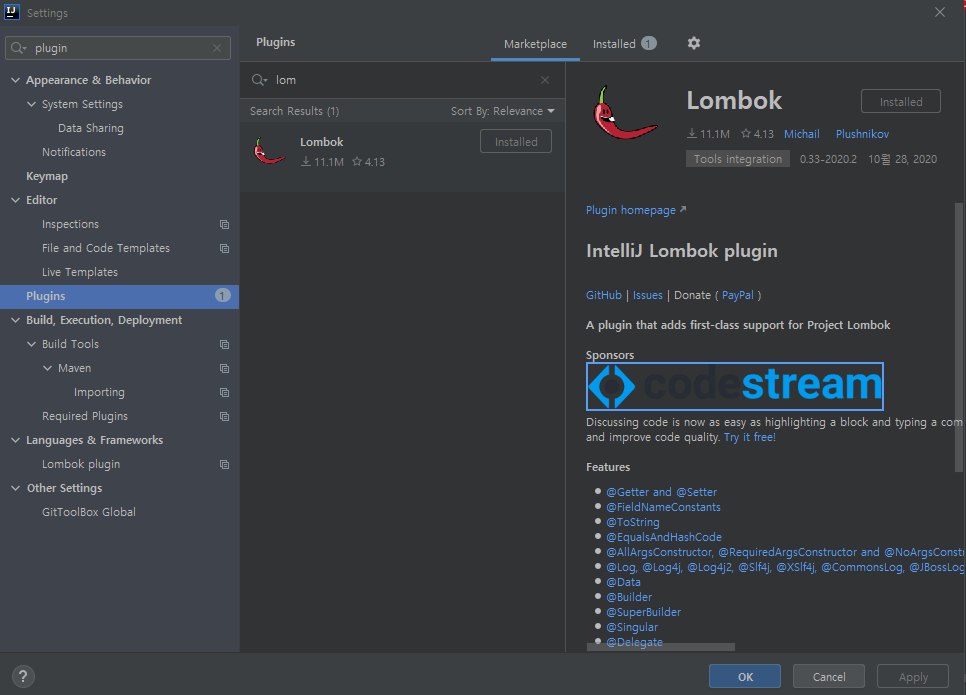Select Keymap in the settings tree
The image size is (966, 695).
[x=47, y=176]
